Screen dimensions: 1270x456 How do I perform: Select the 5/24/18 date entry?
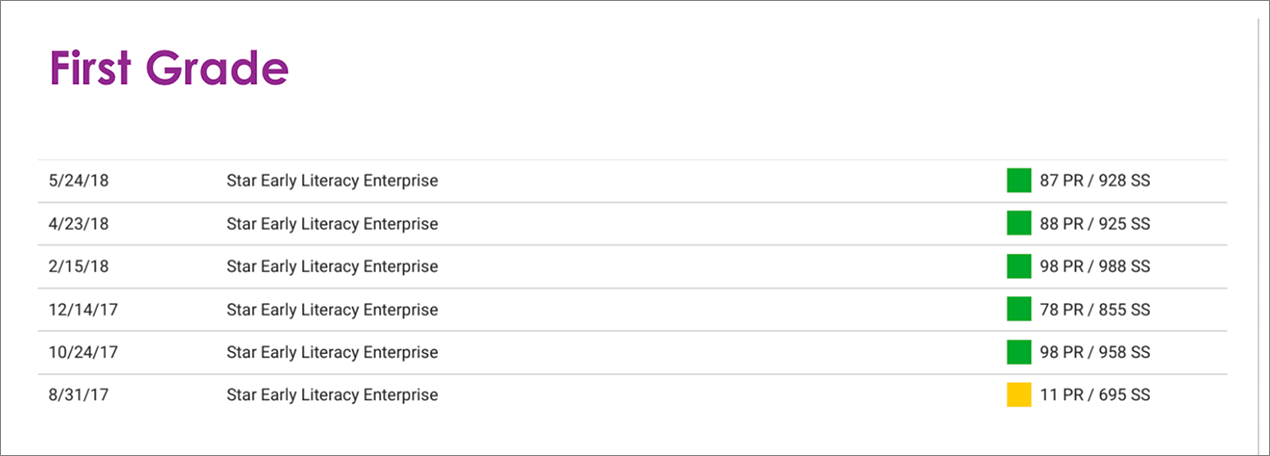click(78, 181)
